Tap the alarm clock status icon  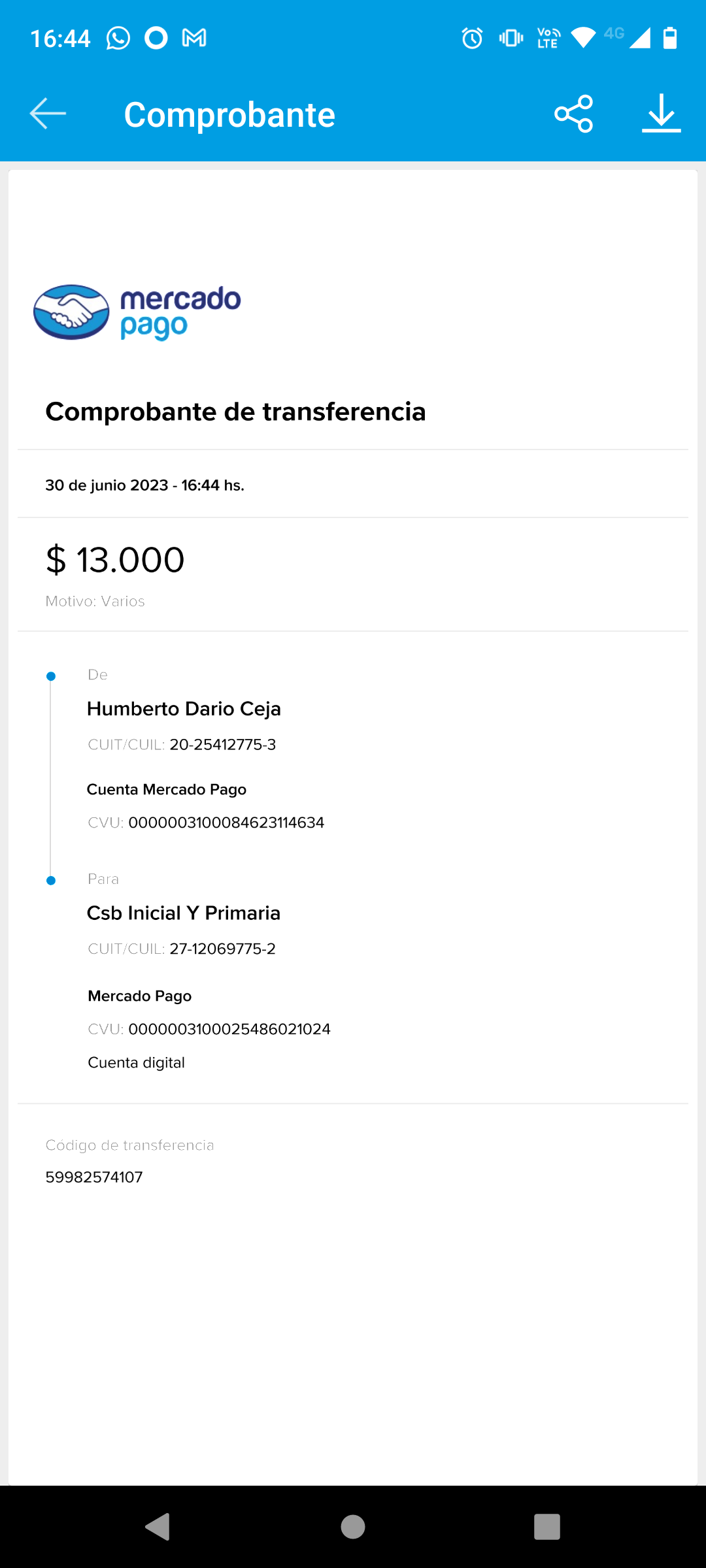pyautogui.click(x=472, y=39)
